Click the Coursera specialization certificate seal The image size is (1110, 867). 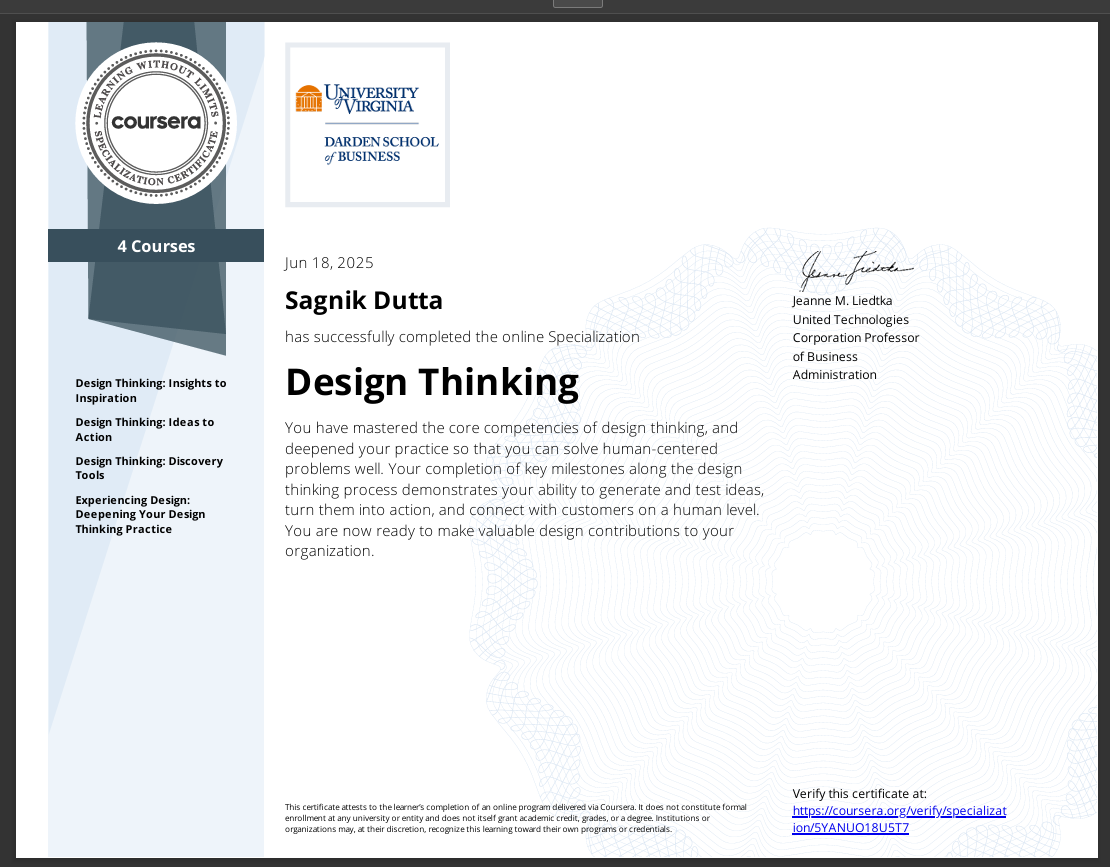[x=156, y=122]
